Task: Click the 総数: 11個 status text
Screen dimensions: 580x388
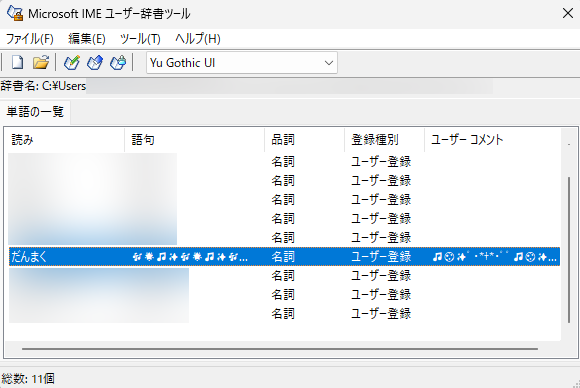Action: point(28,378)
